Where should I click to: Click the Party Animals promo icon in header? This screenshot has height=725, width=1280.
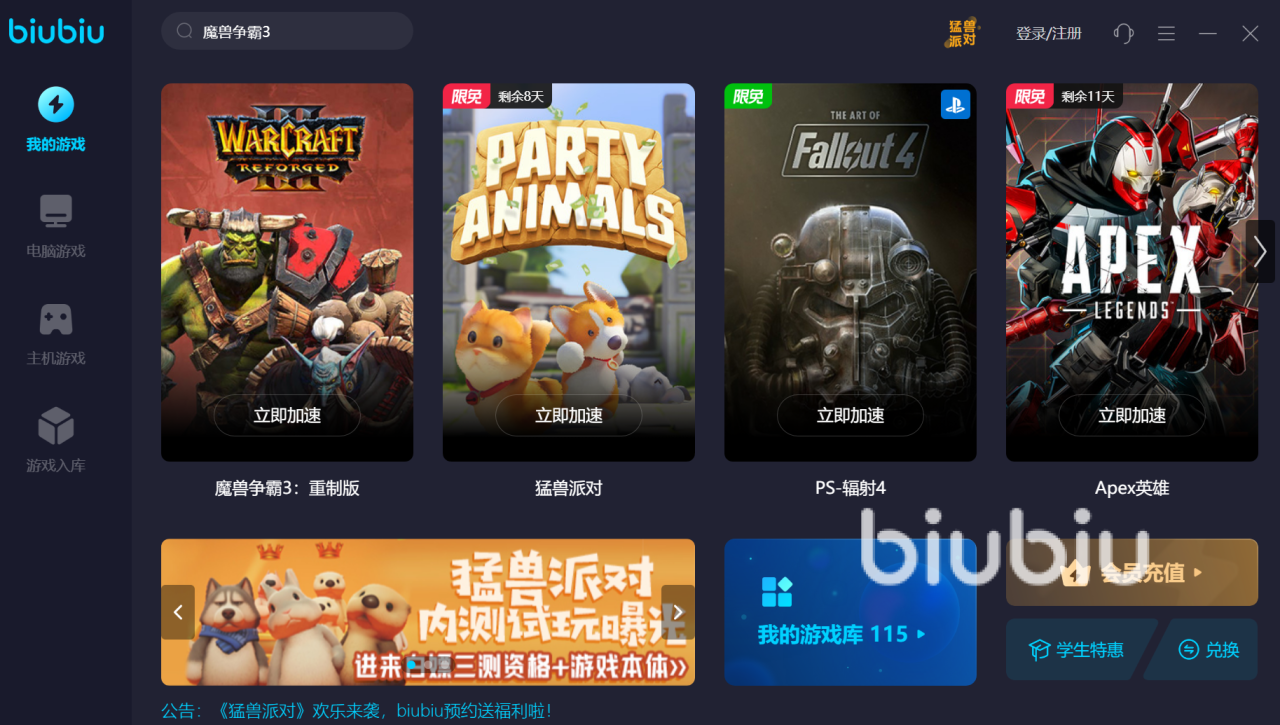click(x=962, y=32)
